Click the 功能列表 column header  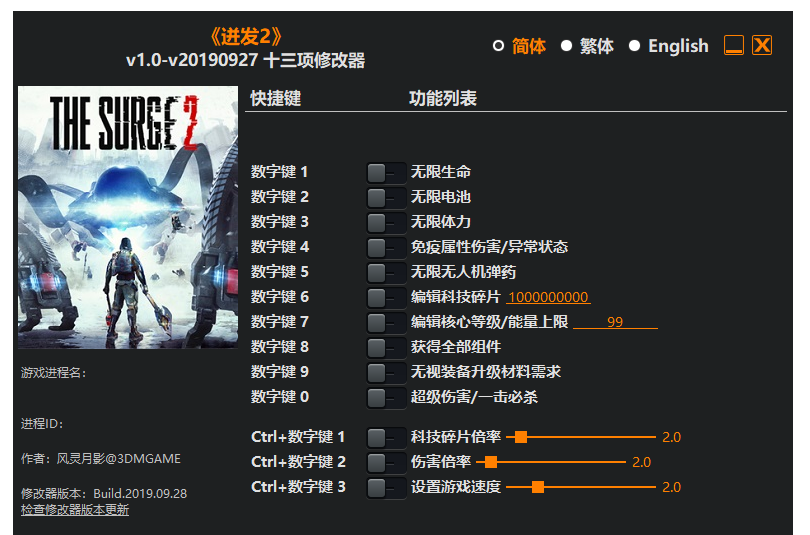pyautogui.click(x=443, y=98)
